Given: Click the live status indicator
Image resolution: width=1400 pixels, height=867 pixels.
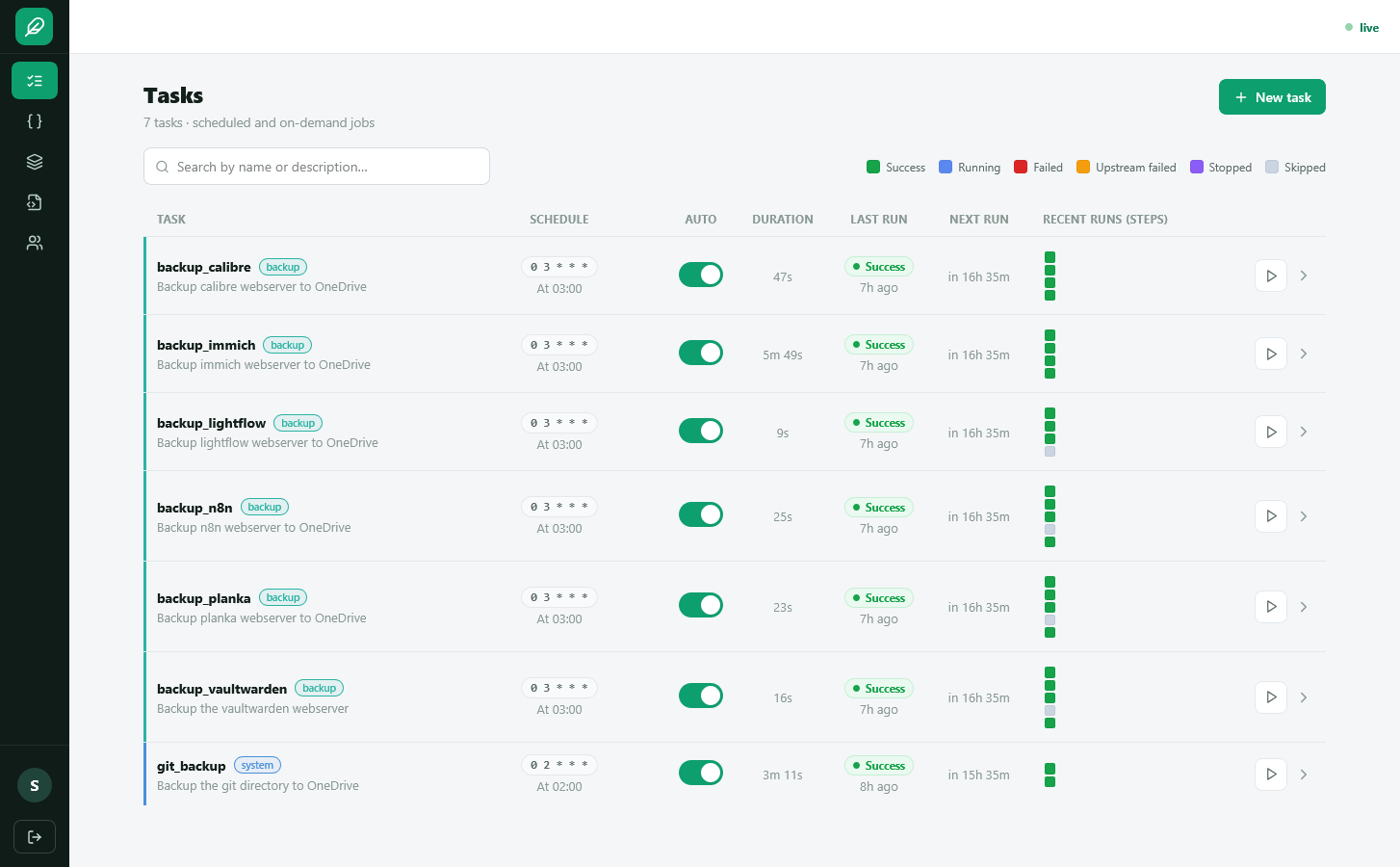Looking at the screenshot, I should (1361, 28).
